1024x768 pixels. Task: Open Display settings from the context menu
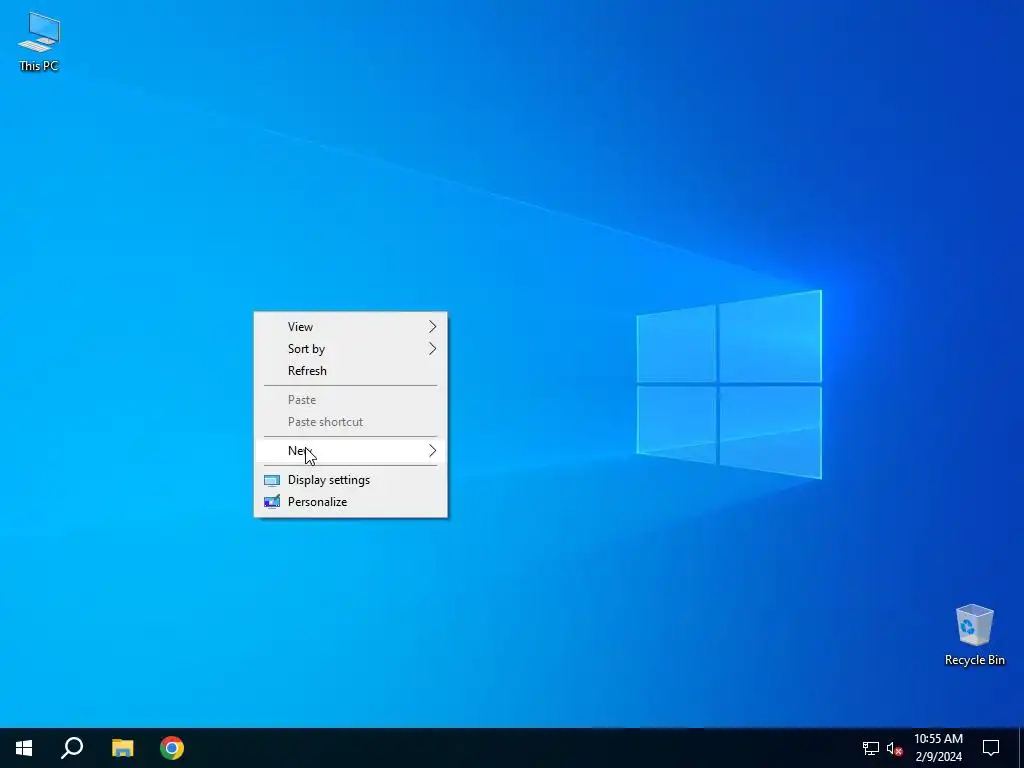[x=351, y=480]
